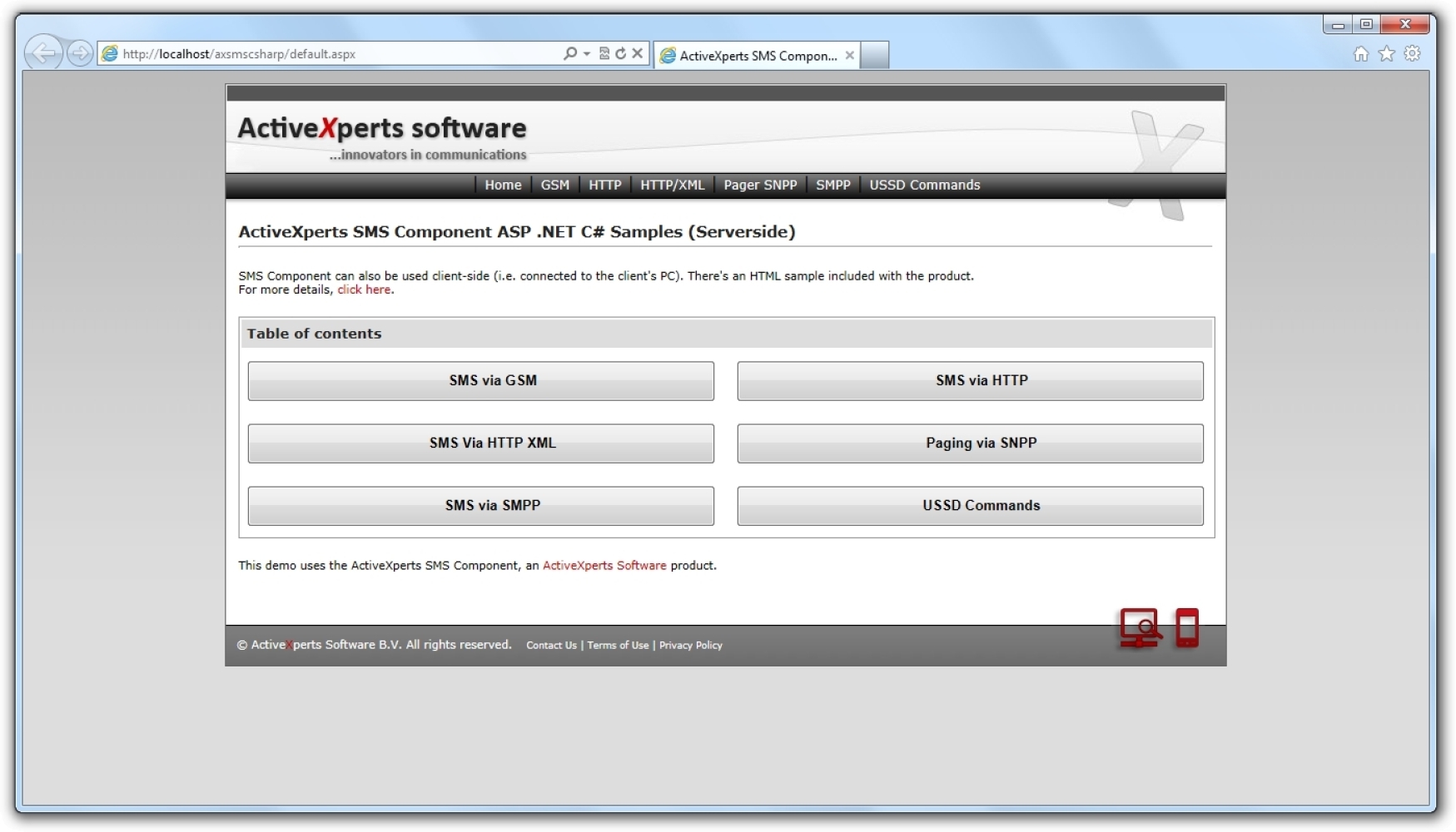Click the red smartphone icon bottom right

[x=1187, y=628]
